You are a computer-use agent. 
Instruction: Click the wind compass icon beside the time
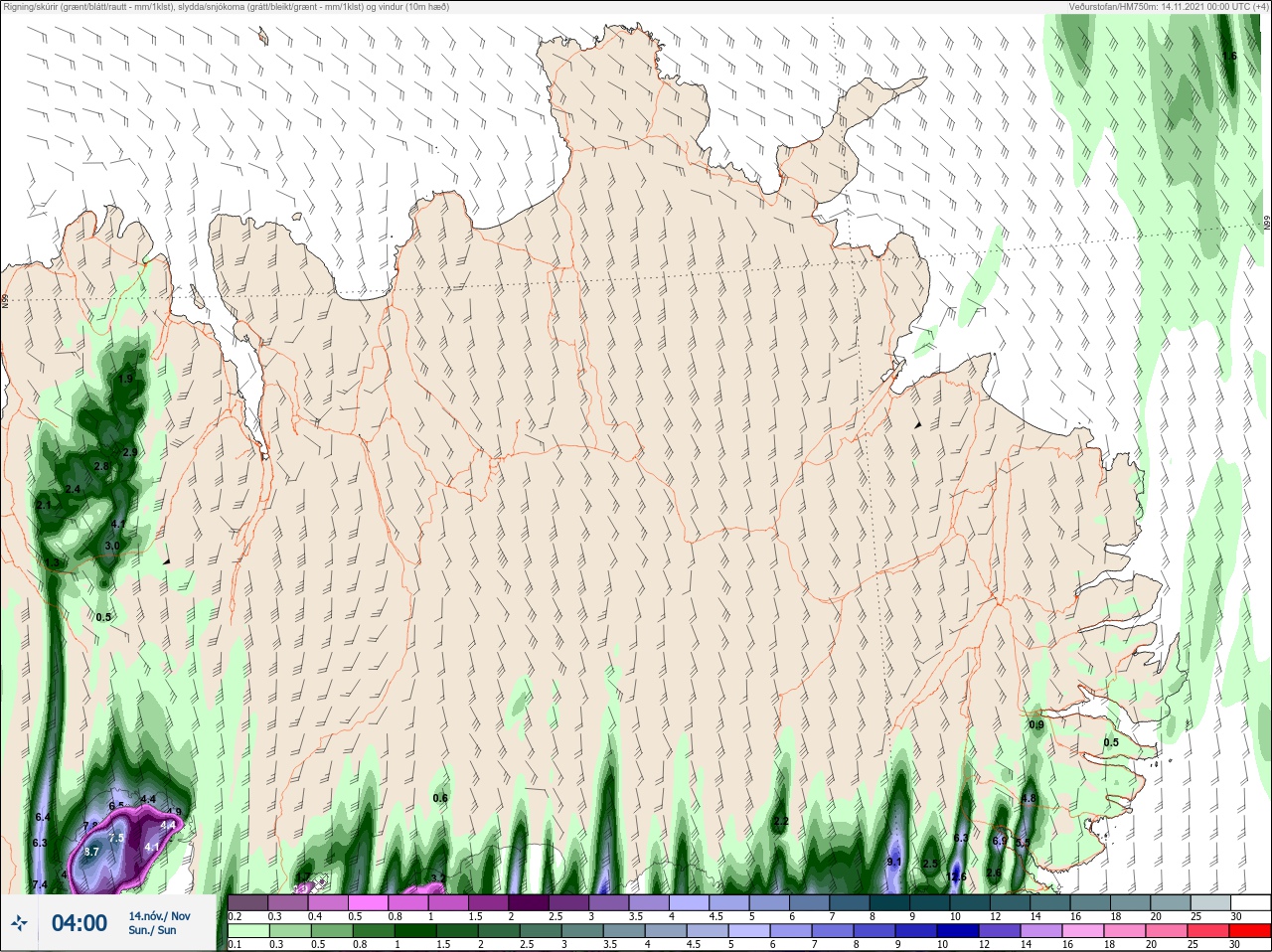pyautogui.click(x=19, y=923)
